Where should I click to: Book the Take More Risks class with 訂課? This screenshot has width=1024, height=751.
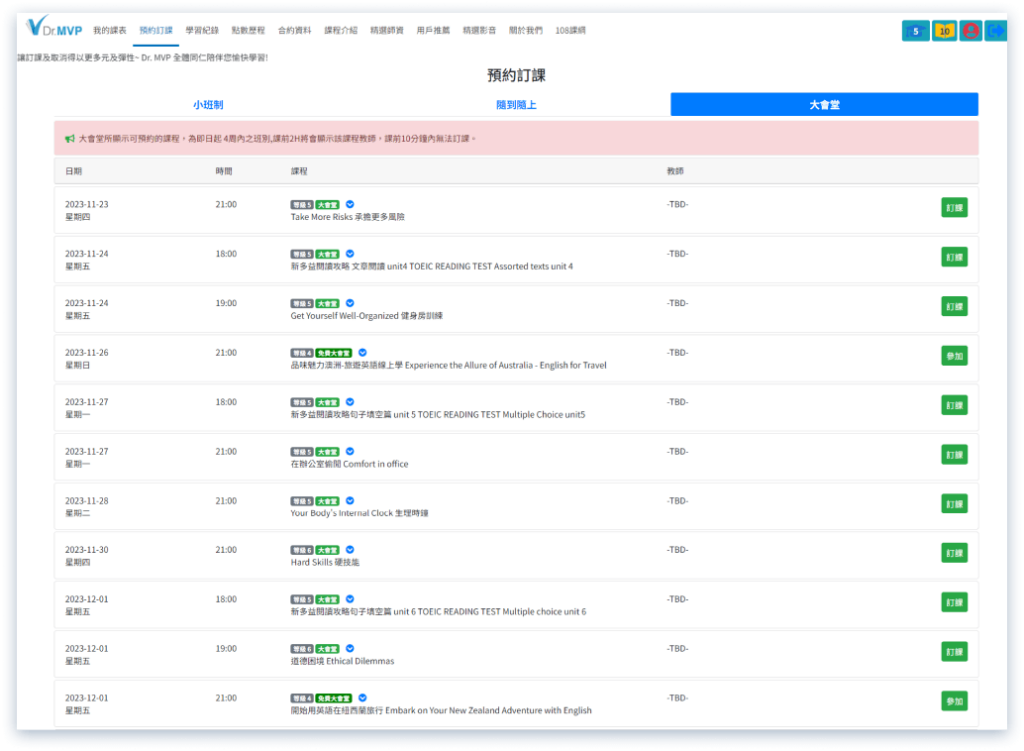point(954,208)
